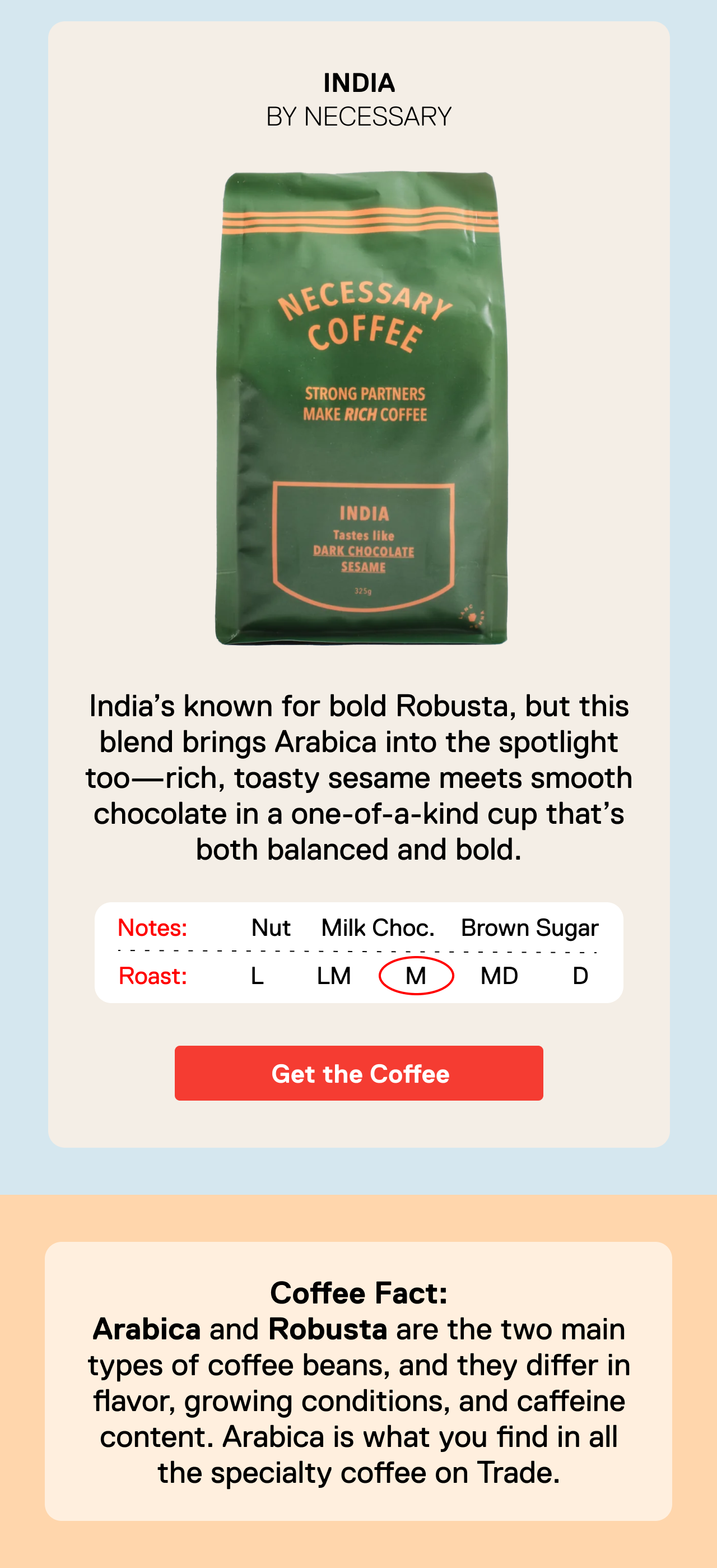Viewport: 717px width, 1568px height.
Task: Click the bold Robusta word in fact
Action: click(x=328, y=1329)
